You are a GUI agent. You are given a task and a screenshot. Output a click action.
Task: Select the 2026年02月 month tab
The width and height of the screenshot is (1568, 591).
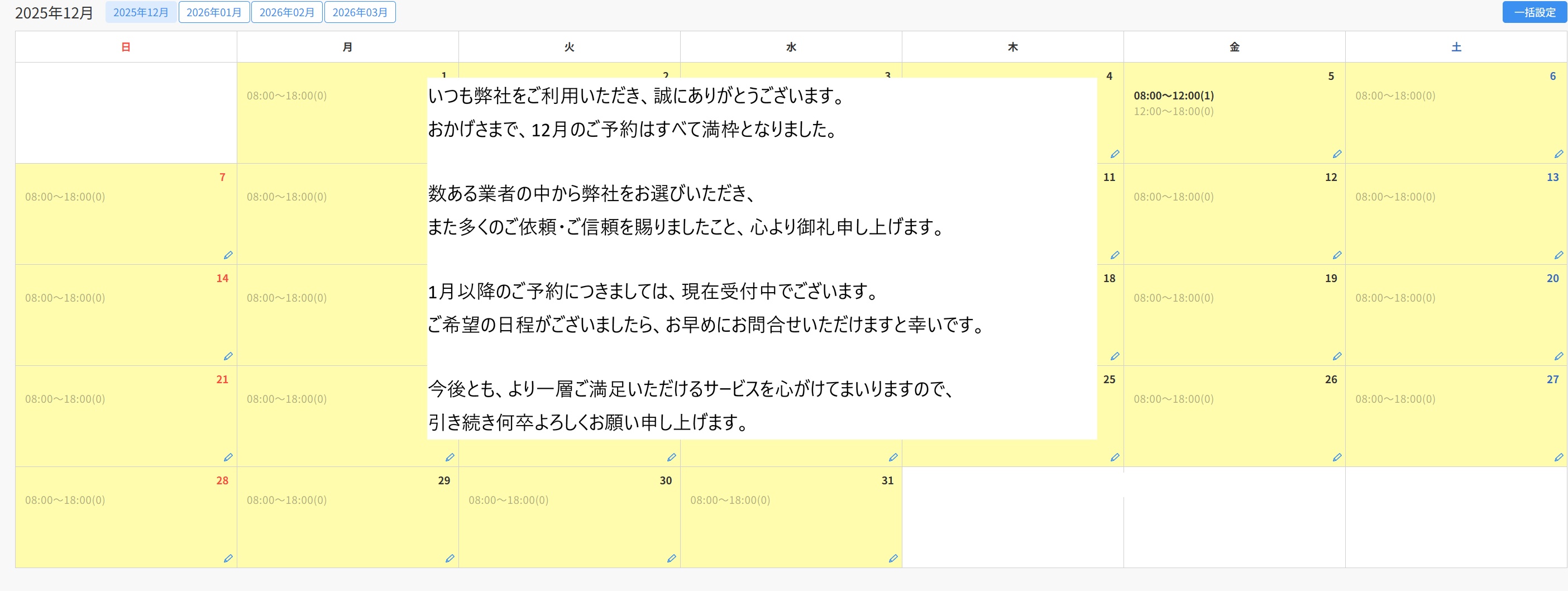286,12
